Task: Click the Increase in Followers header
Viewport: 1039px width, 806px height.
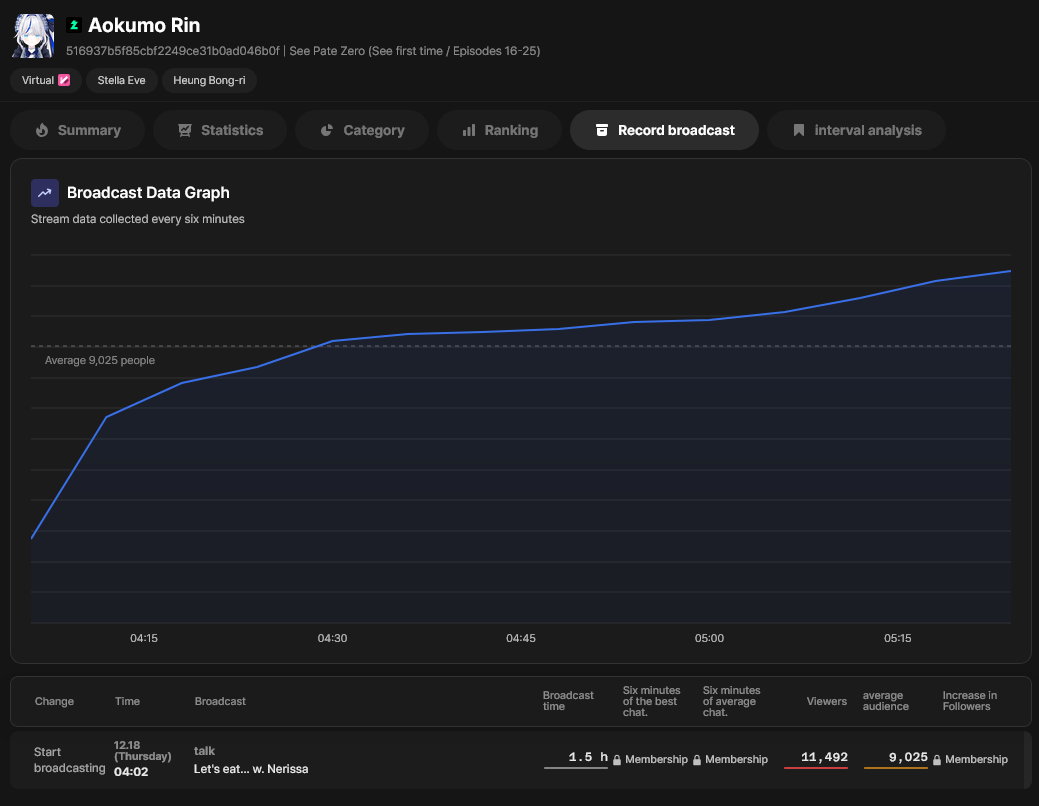Action: (x=969, y=701)
